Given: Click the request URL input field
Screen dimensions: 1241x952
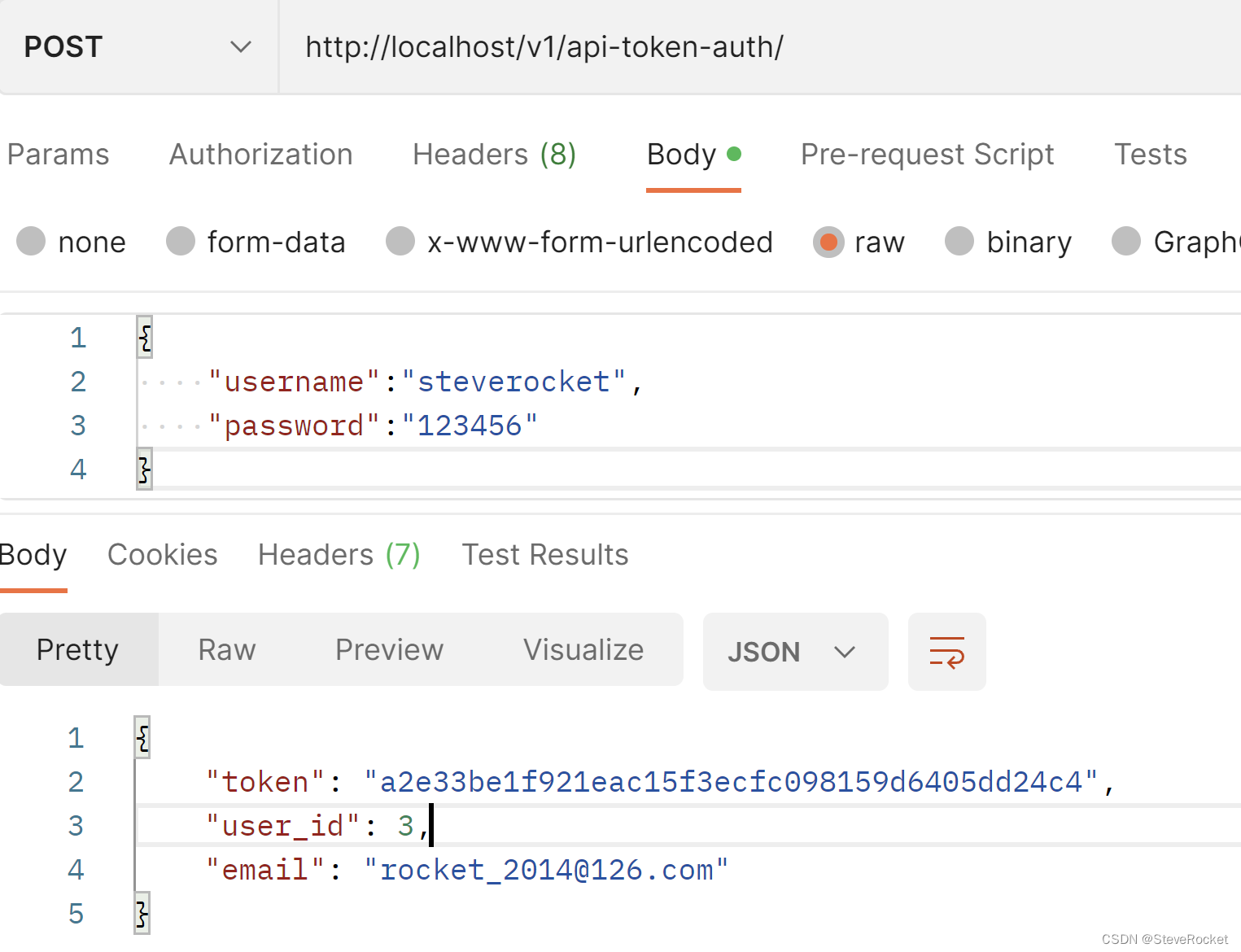Looking at the screenshot, I should 732,47.
